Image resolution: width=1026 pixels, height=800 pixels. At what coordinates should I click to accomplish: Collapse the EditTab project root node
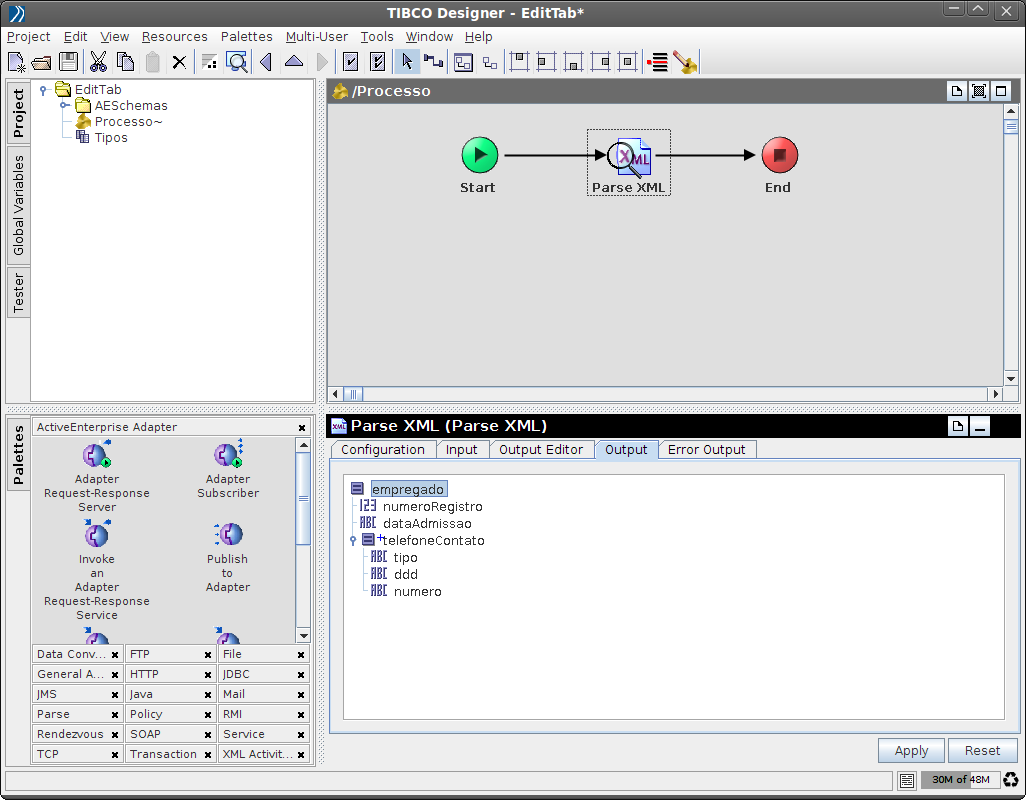point(44,90)
